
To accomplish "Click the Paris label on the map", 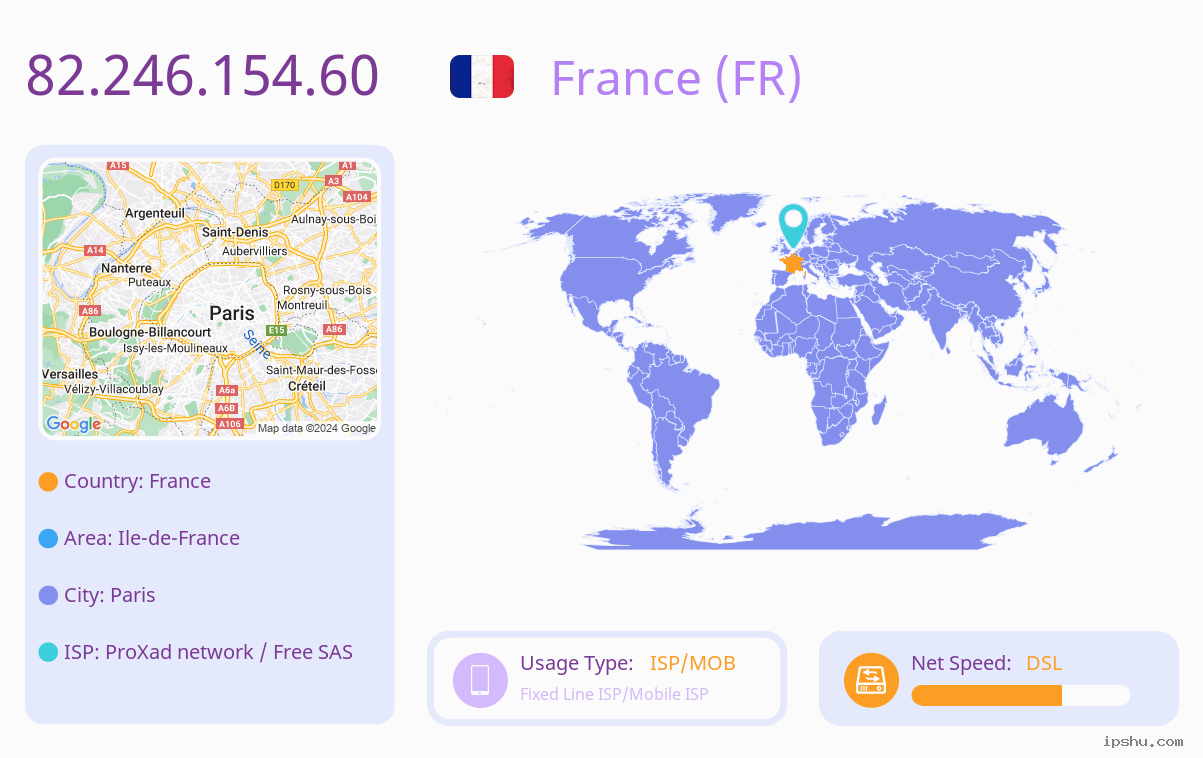I will point(232,313).
